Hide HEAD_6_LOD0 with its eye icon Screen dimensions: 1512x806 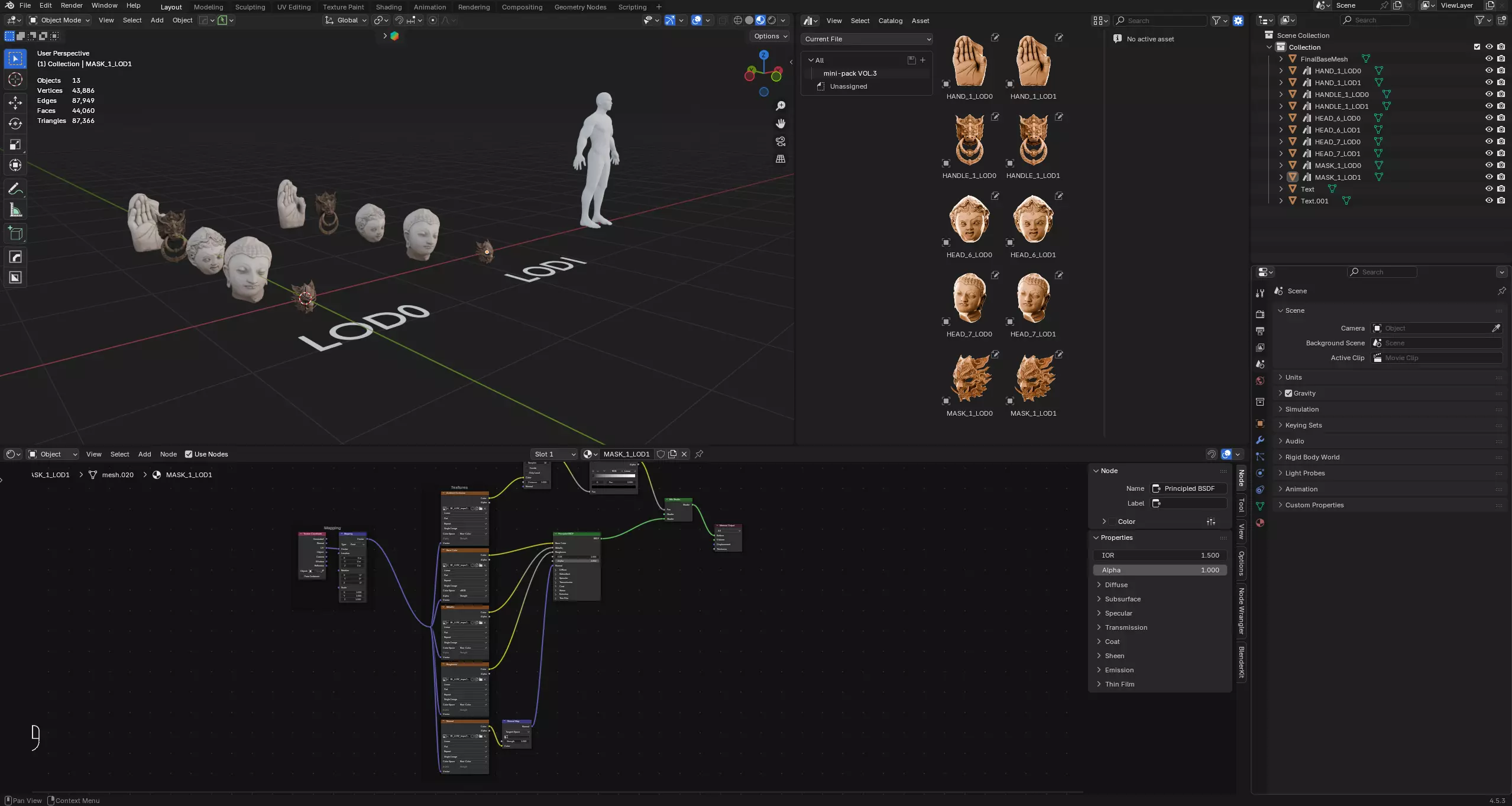(1489, 118)
